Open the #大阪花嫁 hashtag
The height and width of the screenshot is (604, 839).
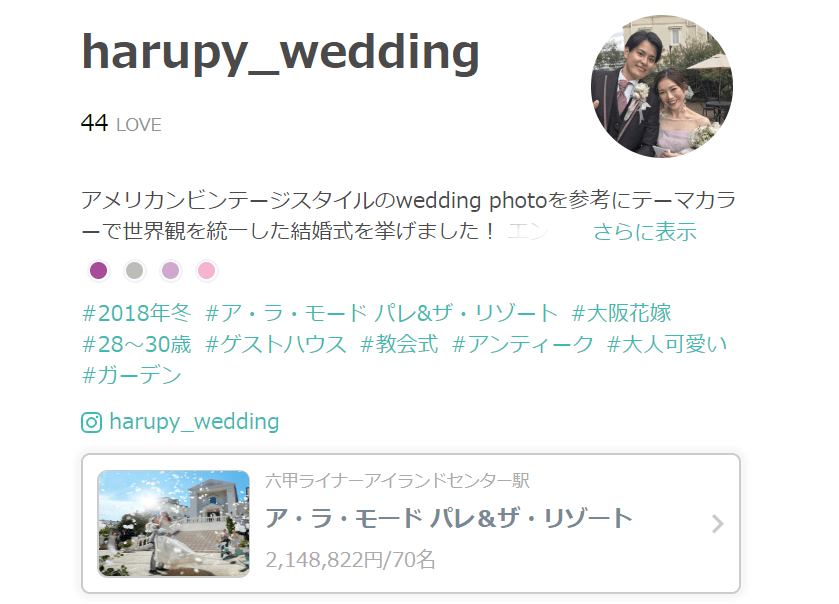point(621,313)
